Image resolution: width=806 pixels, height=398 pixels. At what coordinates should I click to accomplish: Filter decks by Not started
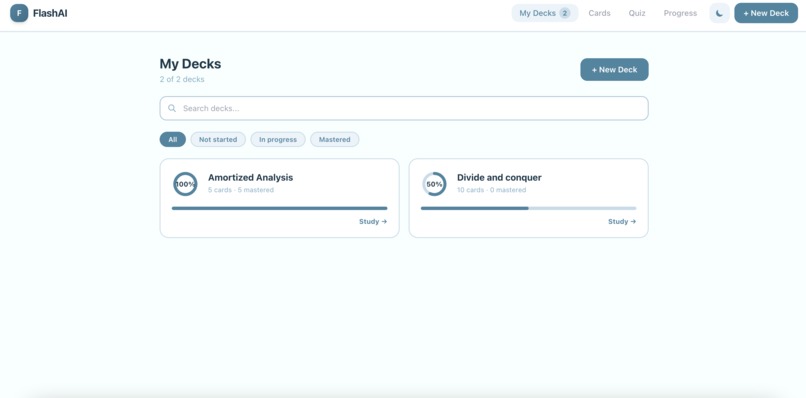[218, 139]
